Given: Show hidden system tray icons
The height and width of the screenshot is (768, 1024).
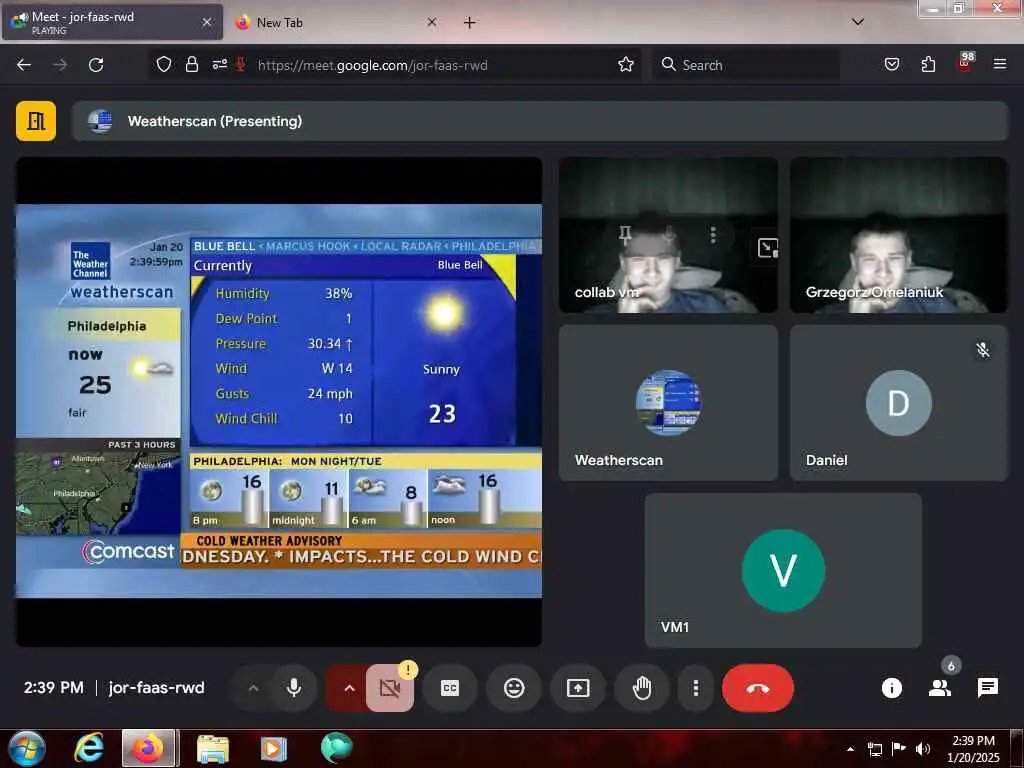Looking at the screenshot, I should point(850,749).
